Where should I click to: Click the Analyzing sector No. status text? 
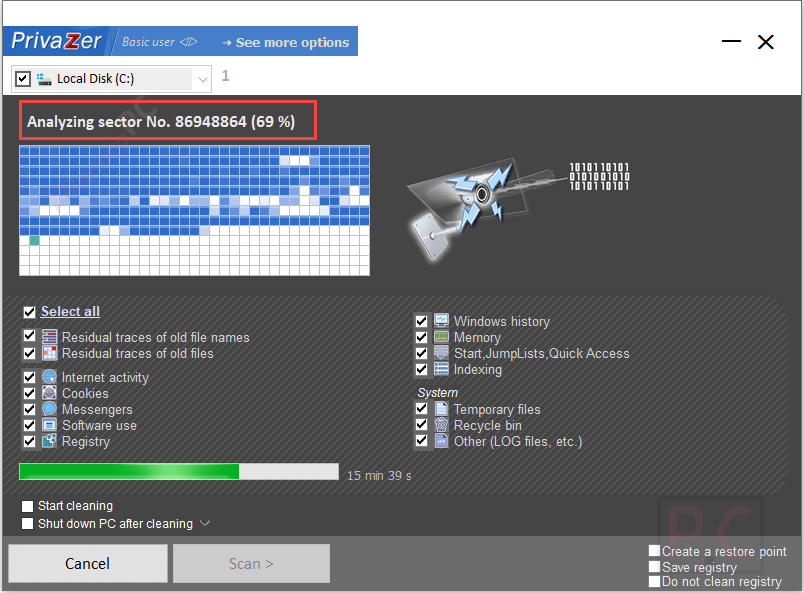tap(161, 122)
